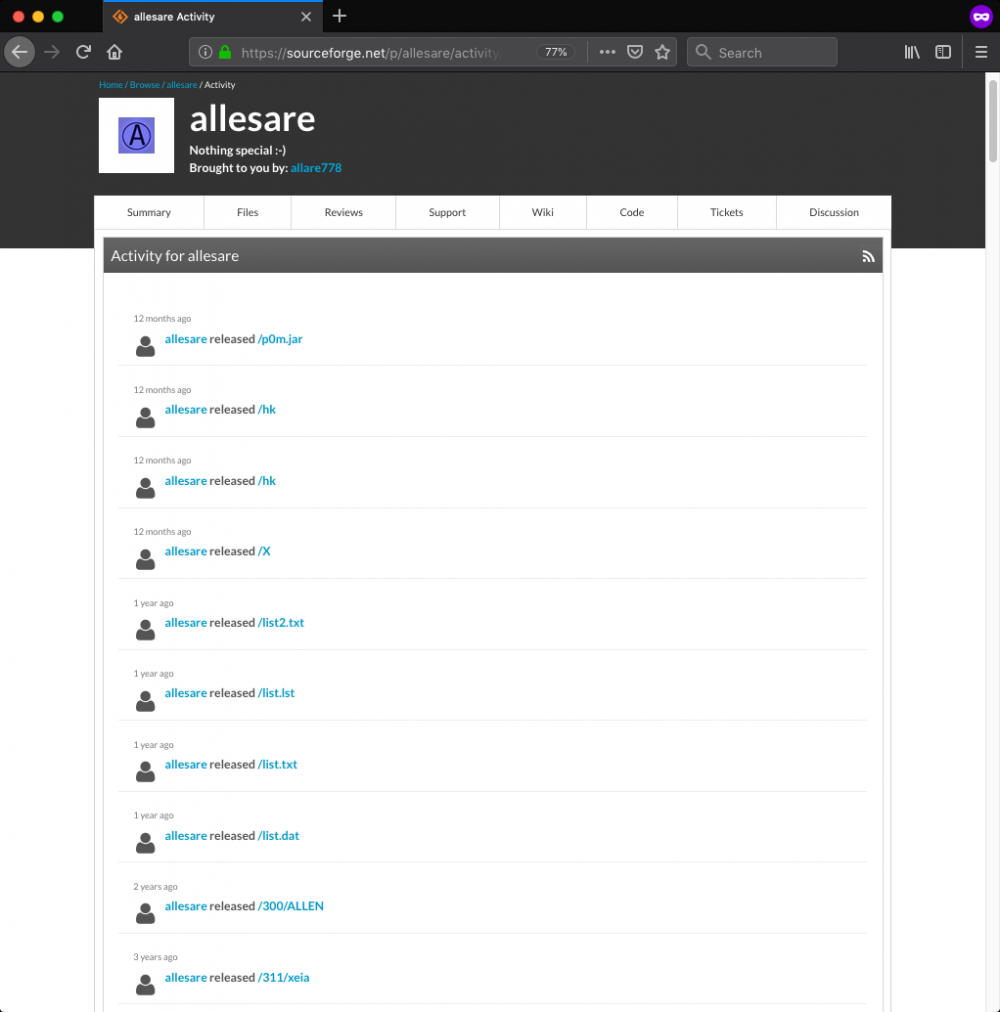
Task: Open the Summary tab
Action: tap(149, 212)
